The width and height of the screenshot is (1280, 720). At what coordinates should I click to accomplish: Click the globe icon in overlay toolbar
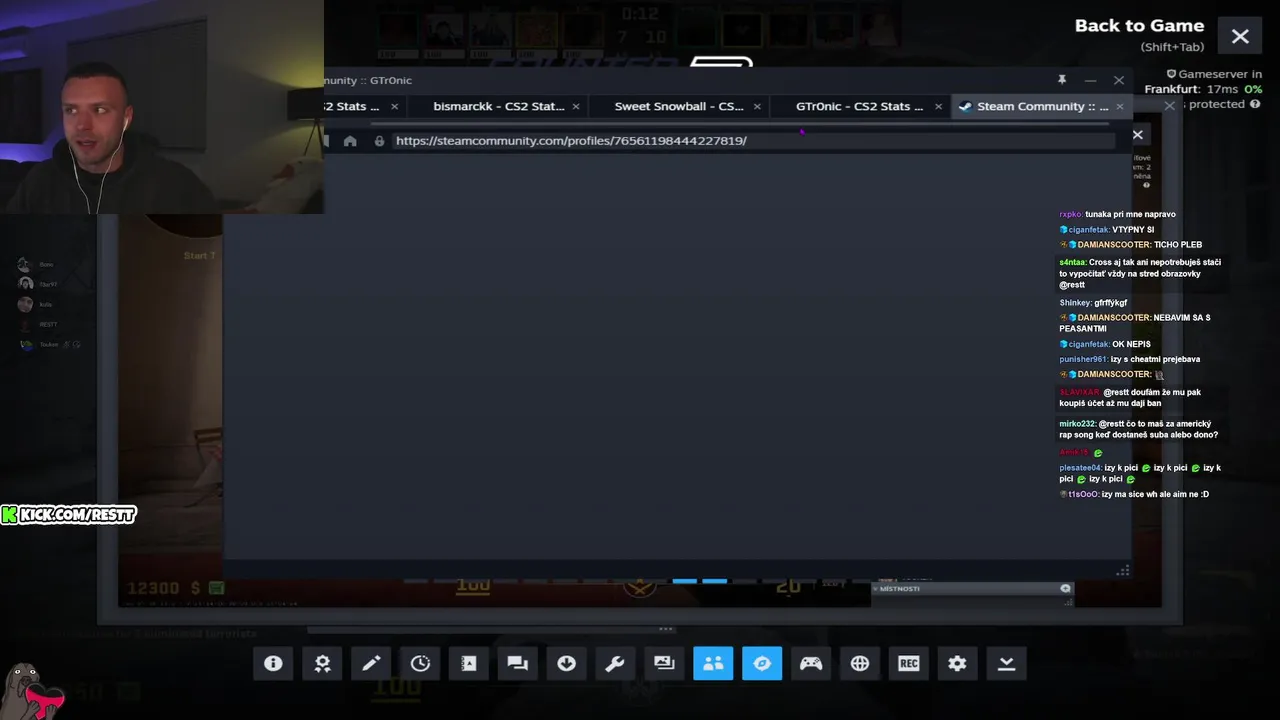tap(860, 663)
